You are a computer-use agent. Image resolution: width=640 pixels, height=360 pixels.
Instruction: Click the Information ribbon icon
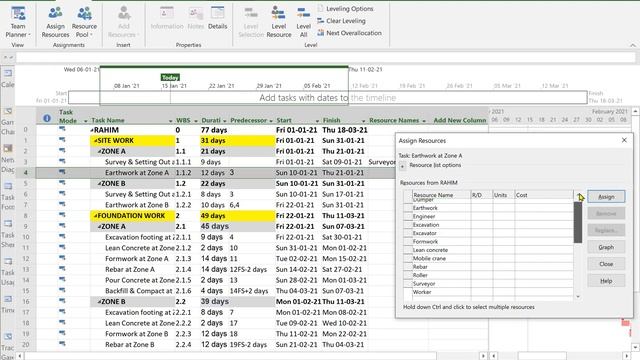click(x=167, y=18)
